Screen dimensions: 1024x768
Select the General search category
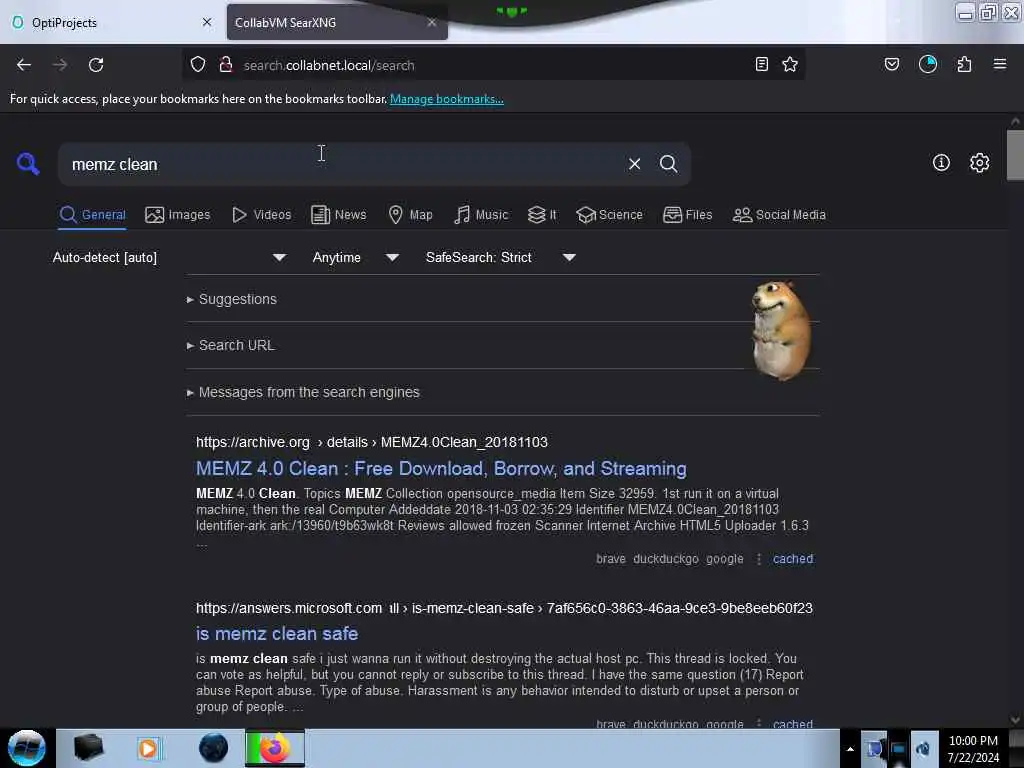pyautogui.click(x=92, y=214)
